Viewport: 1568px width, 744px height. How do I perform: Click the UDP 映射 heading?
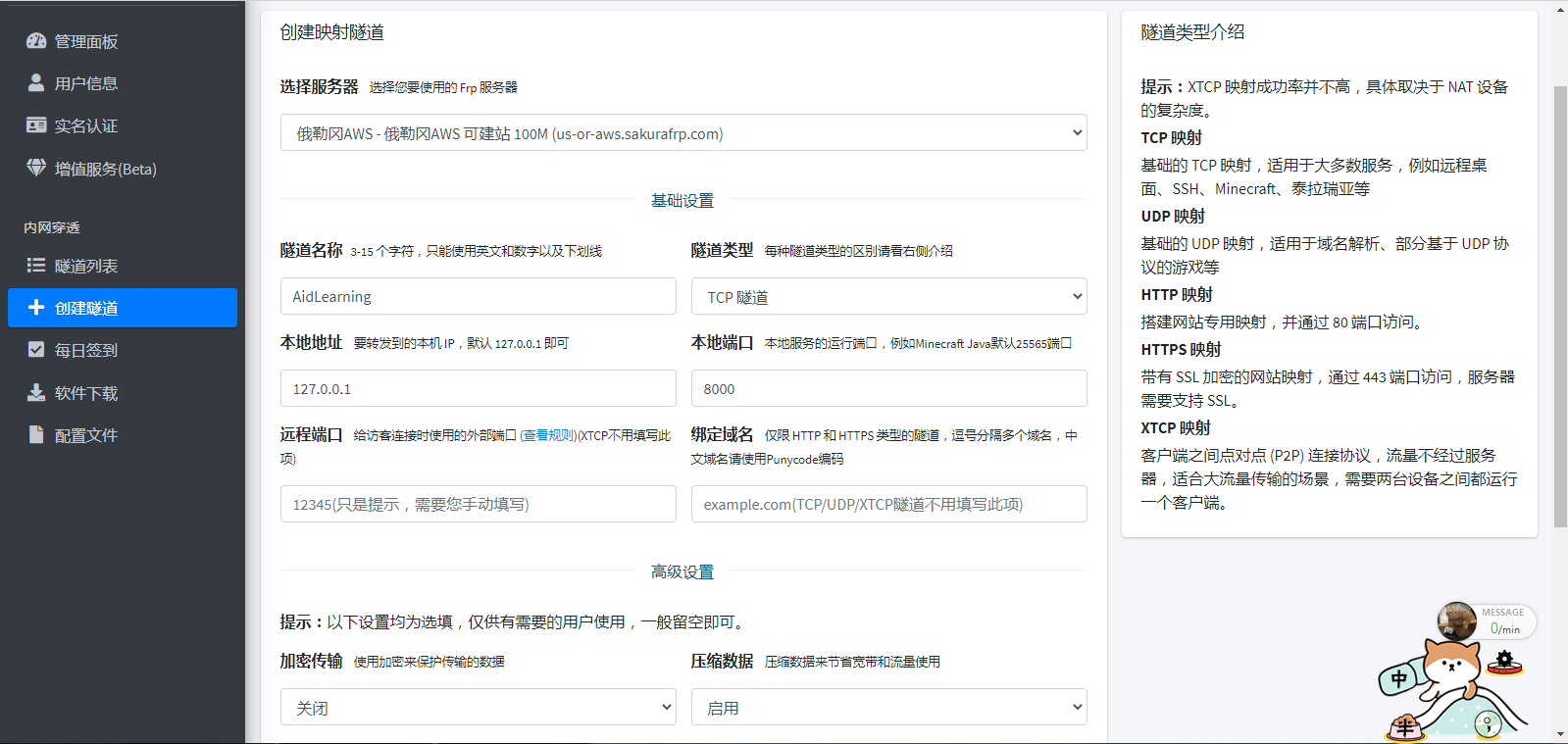[1173, 217]
